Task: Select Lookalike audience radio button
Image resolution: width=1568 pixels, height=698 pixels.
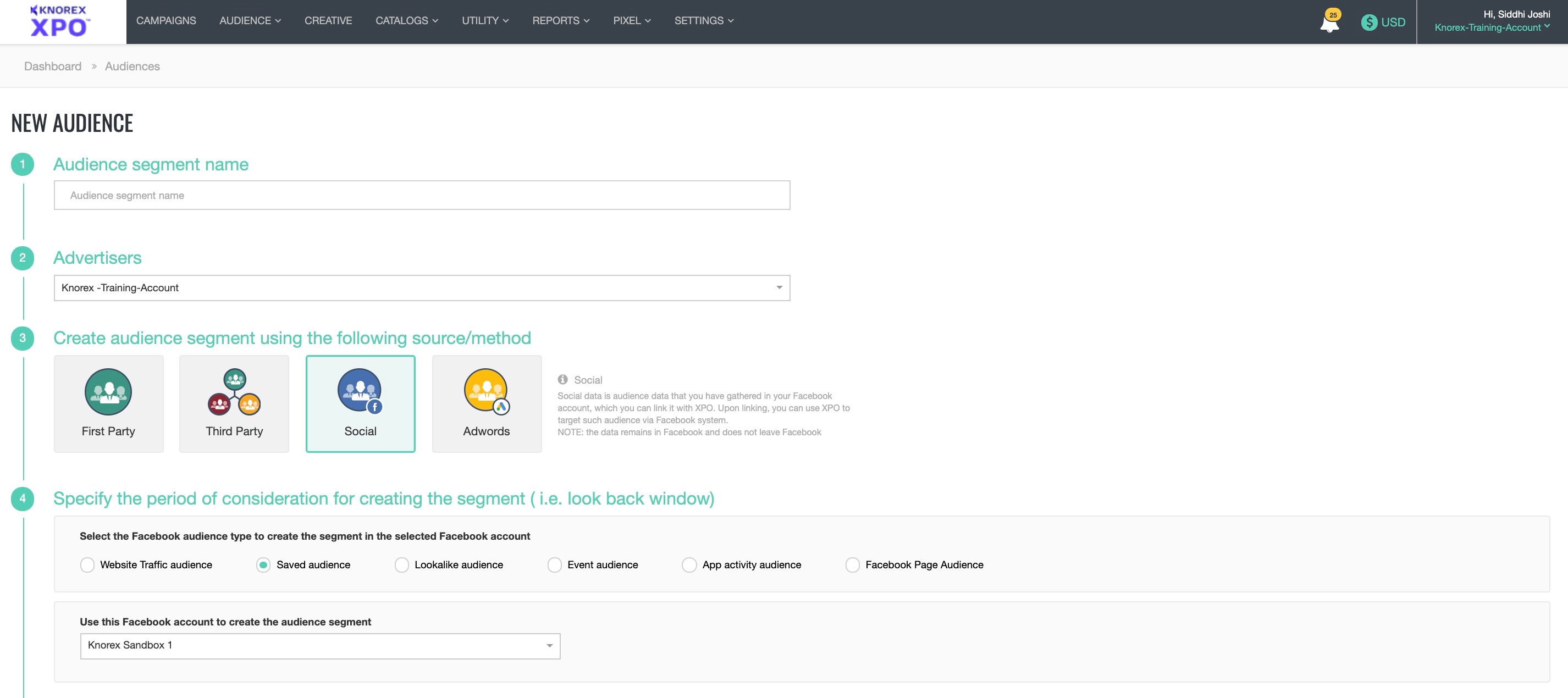Action: (x=402, y=565)
